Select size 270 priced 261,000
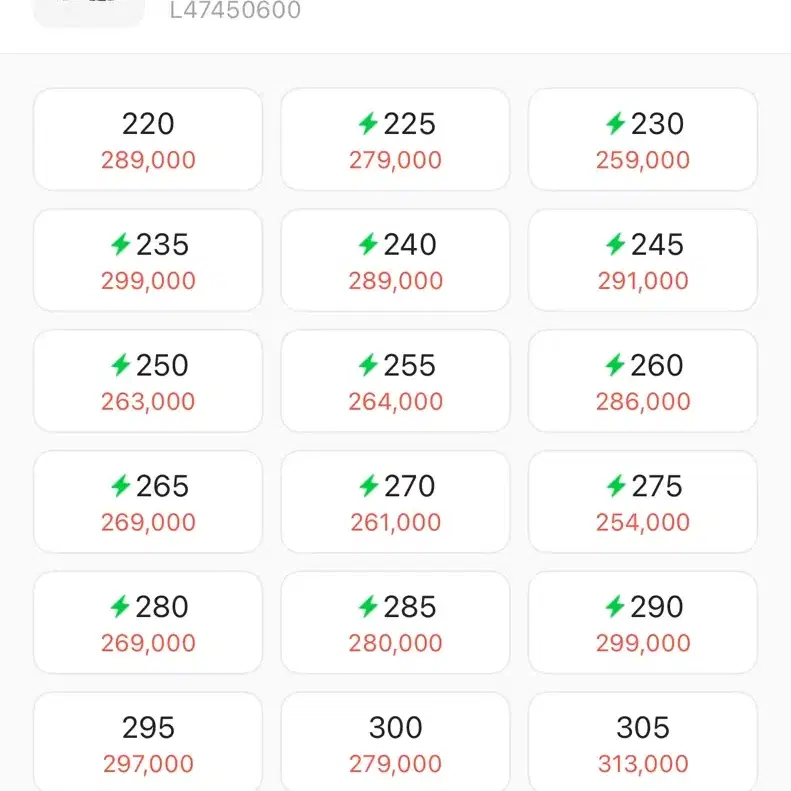Image resolution: width=791 pixels, height=791 pixels. pyautogui.click(x=395, y=502)
